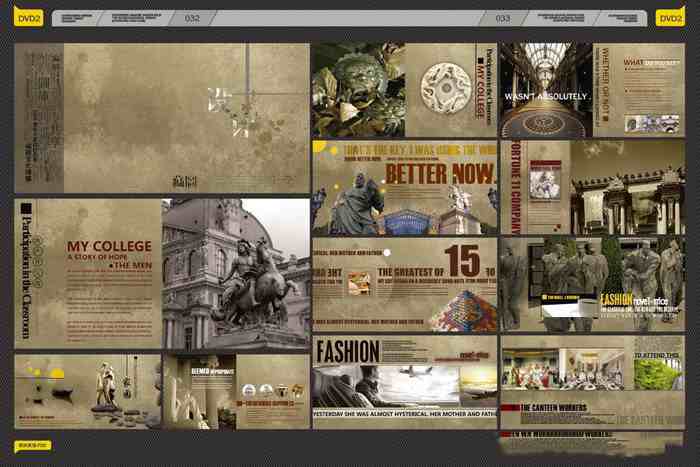Select the crowded banquet hall photo

531,368
